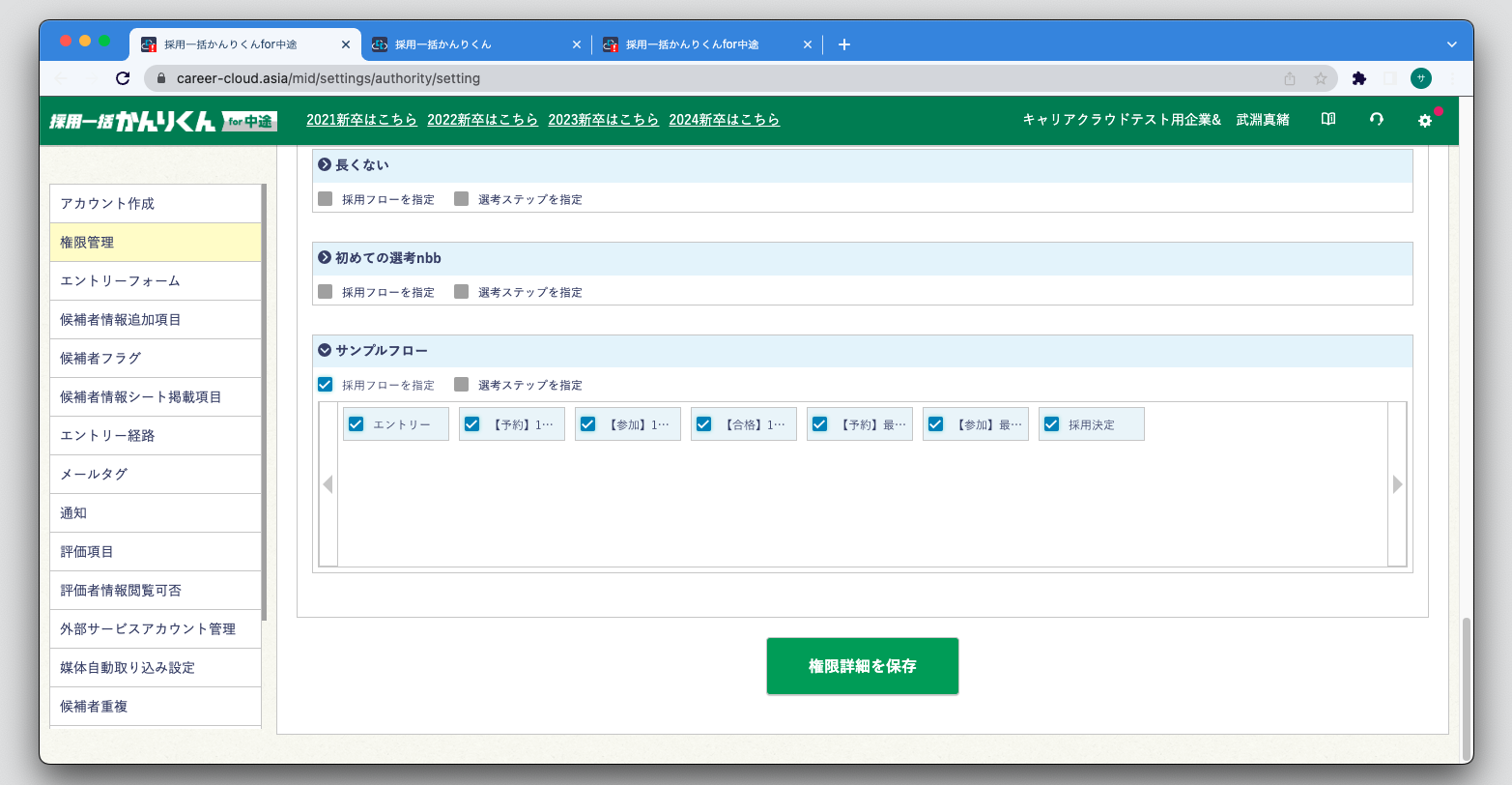Click the page vertical scrollbar thumb
The width and height of the screenshot is (1512, 785).
tap(1467, 689)
